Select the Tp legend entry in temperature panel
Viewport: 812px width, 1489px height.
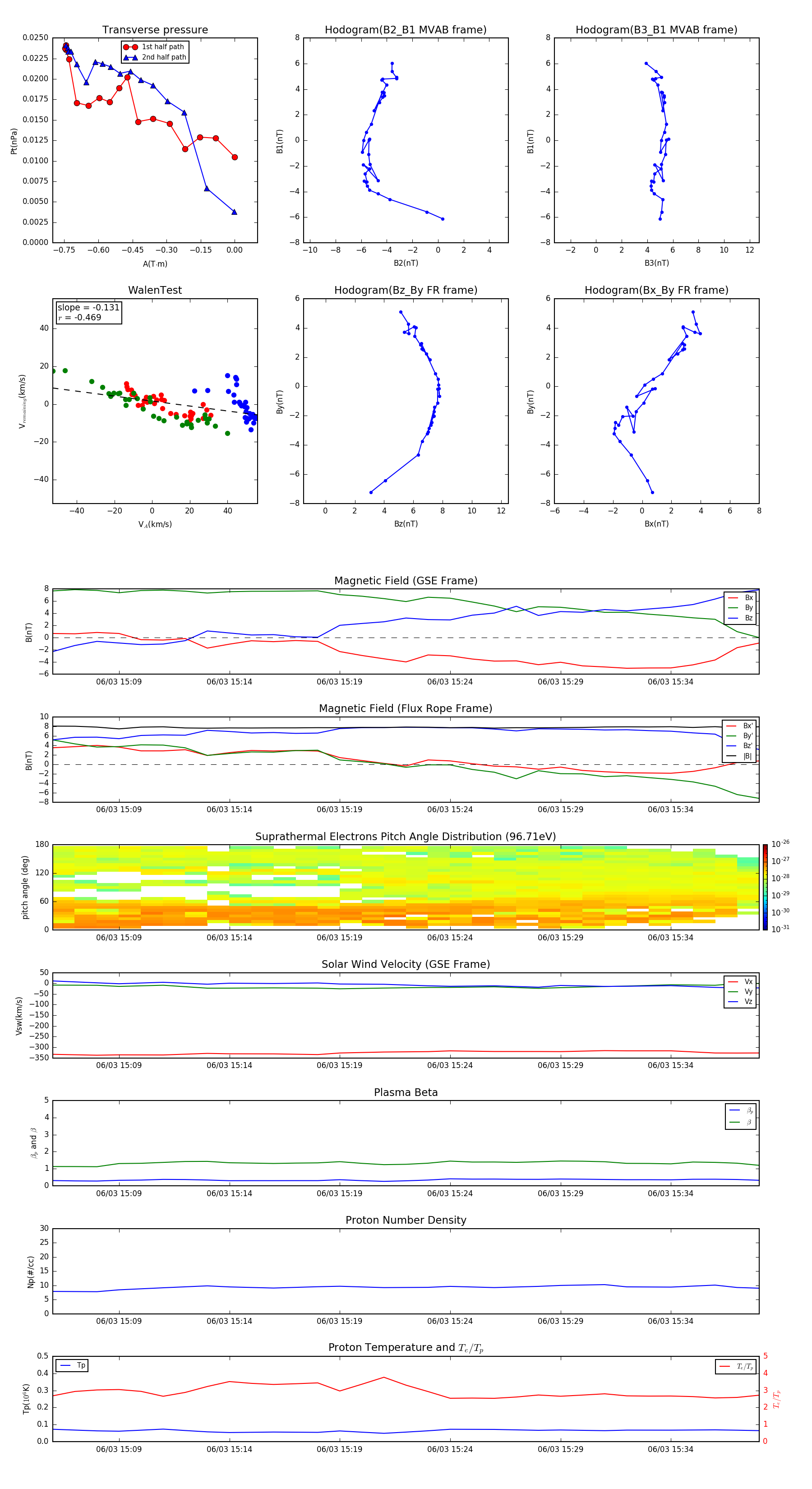coord(73,1365)
